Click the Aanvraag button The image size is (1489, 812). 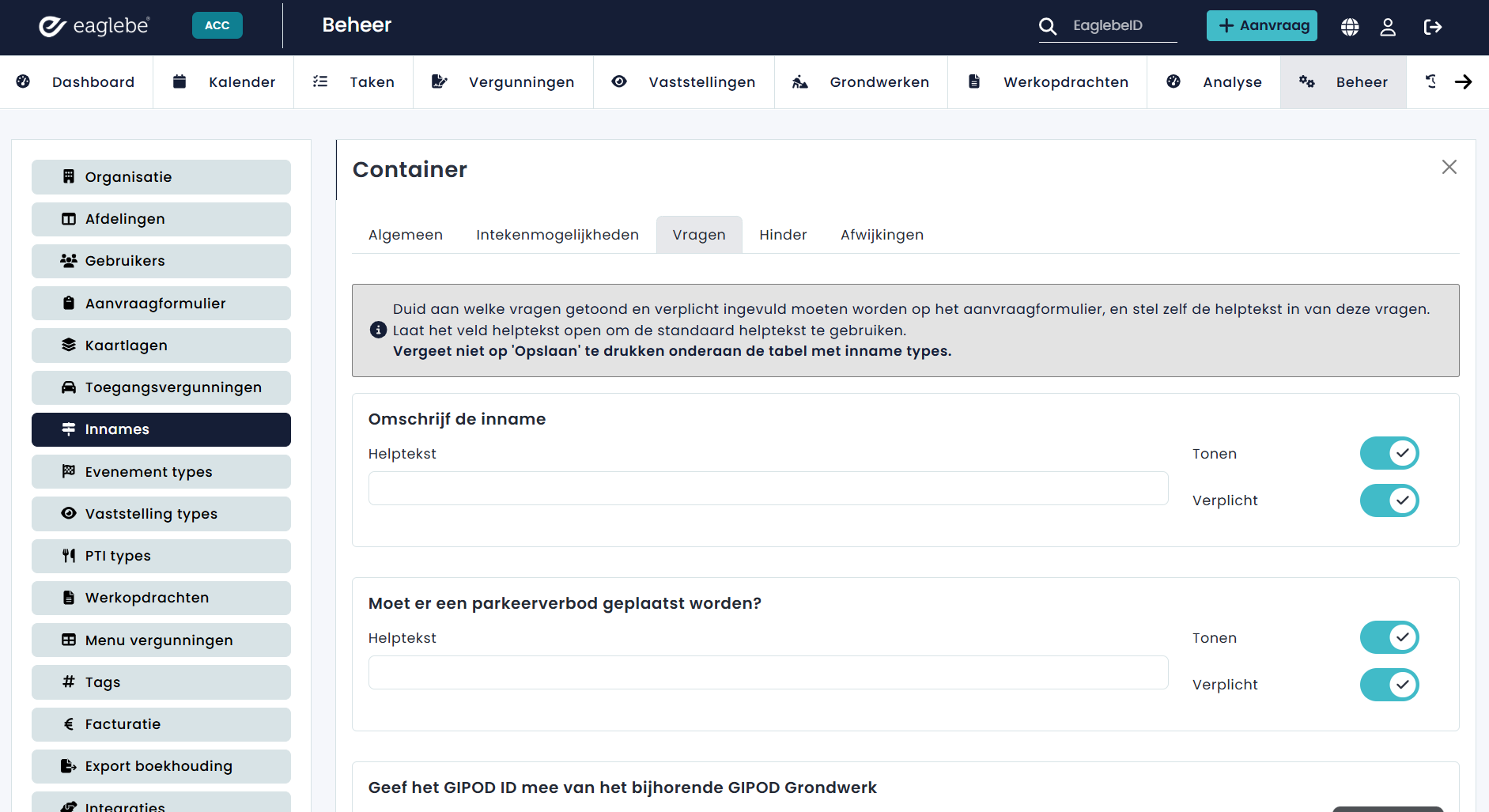[x=1262, y=25]
